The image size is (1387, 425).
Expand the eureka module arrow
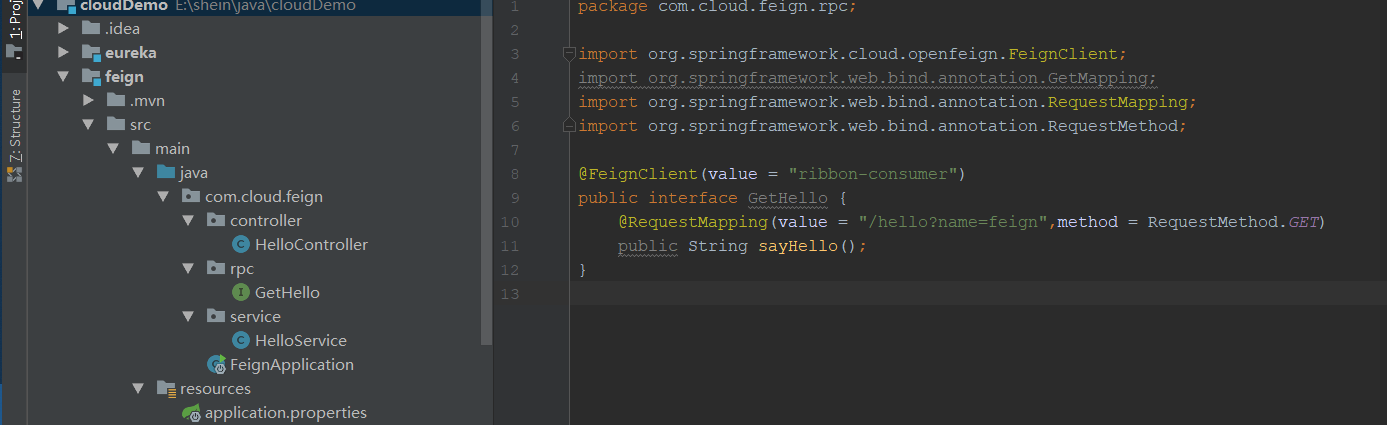point(64,52)
